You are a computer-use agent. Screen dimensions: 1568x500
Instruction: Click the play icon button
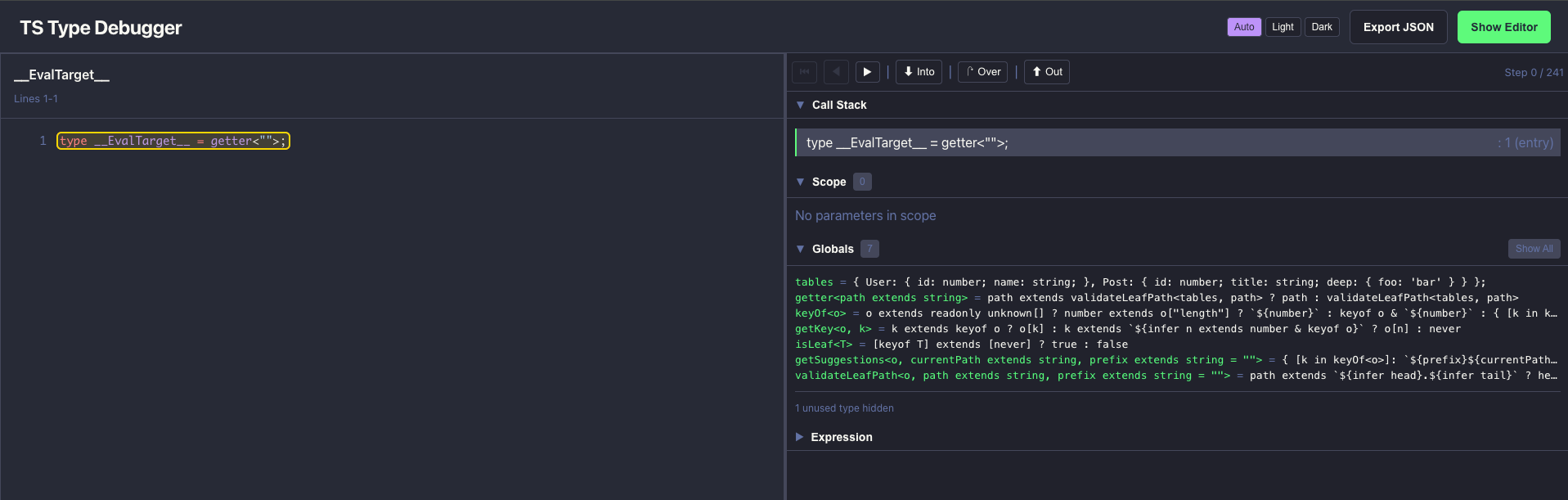pos(868,72)
